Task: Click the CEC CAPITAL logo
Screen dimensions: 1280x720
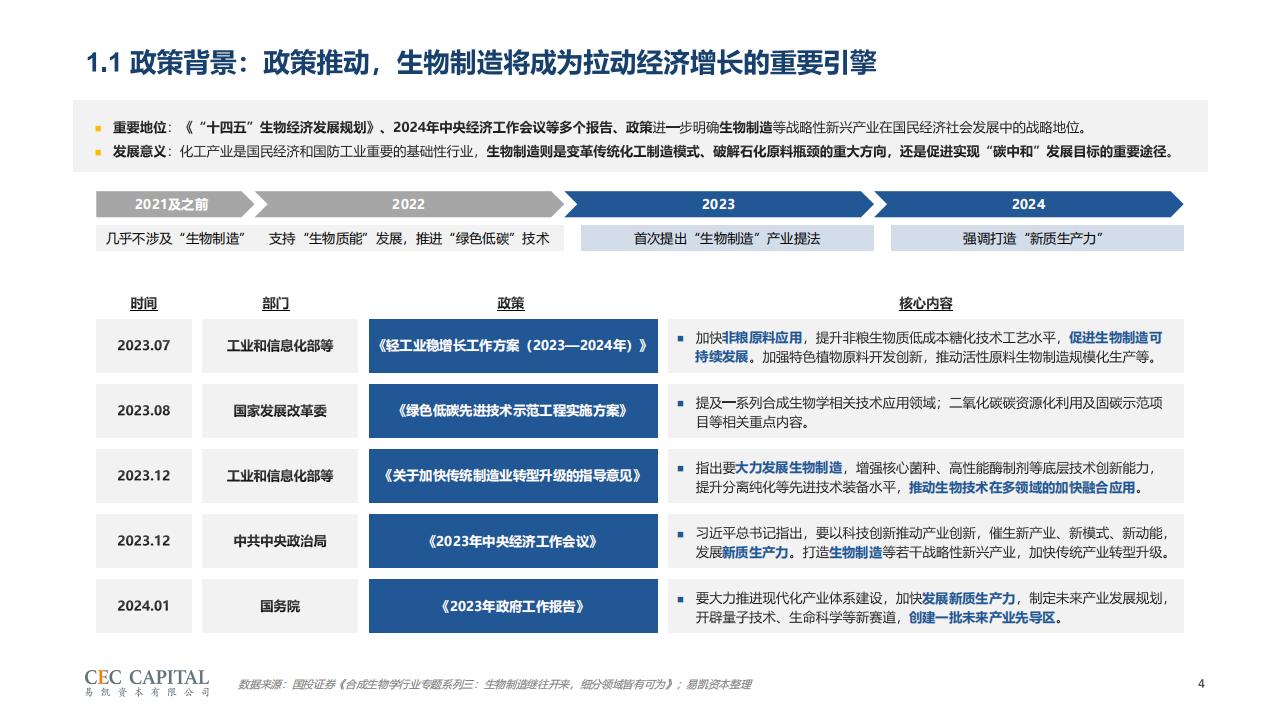Action: pos(147,683)
